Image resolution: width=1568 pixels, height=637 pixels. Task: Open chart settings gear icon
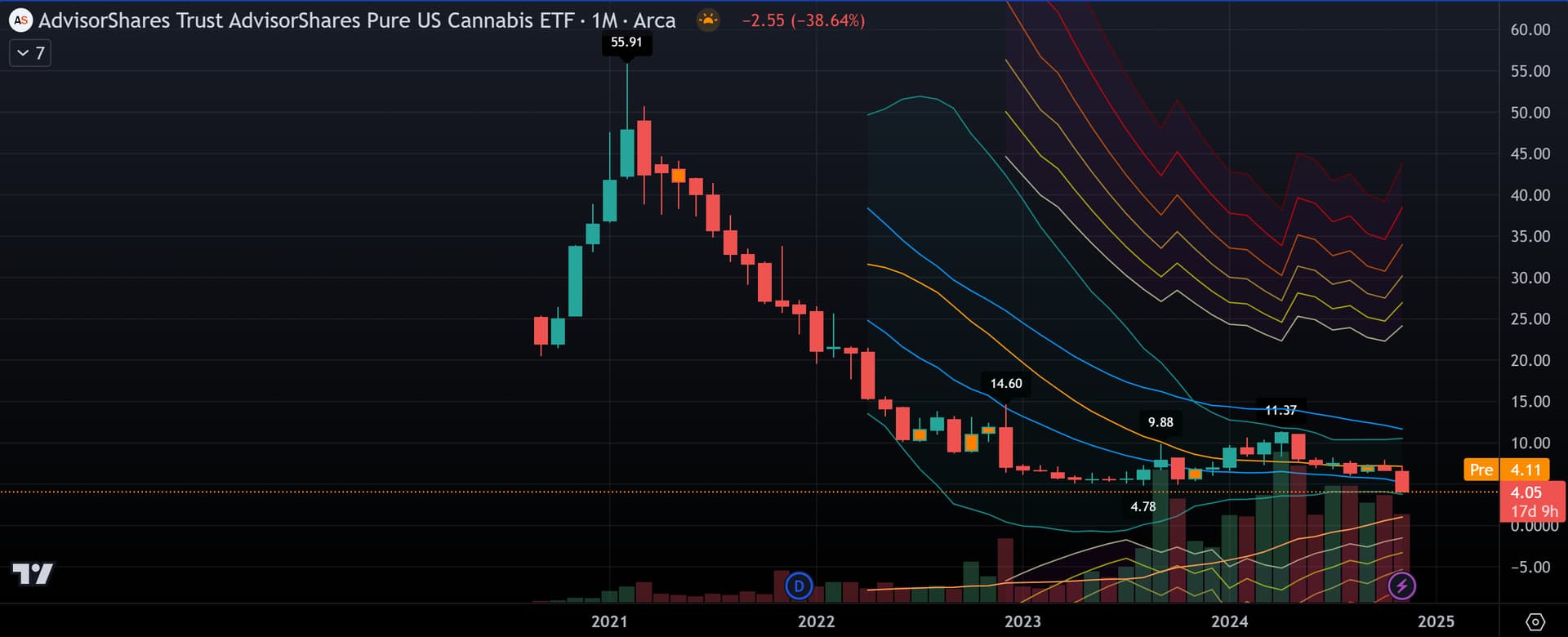(x=1535, y=621)
